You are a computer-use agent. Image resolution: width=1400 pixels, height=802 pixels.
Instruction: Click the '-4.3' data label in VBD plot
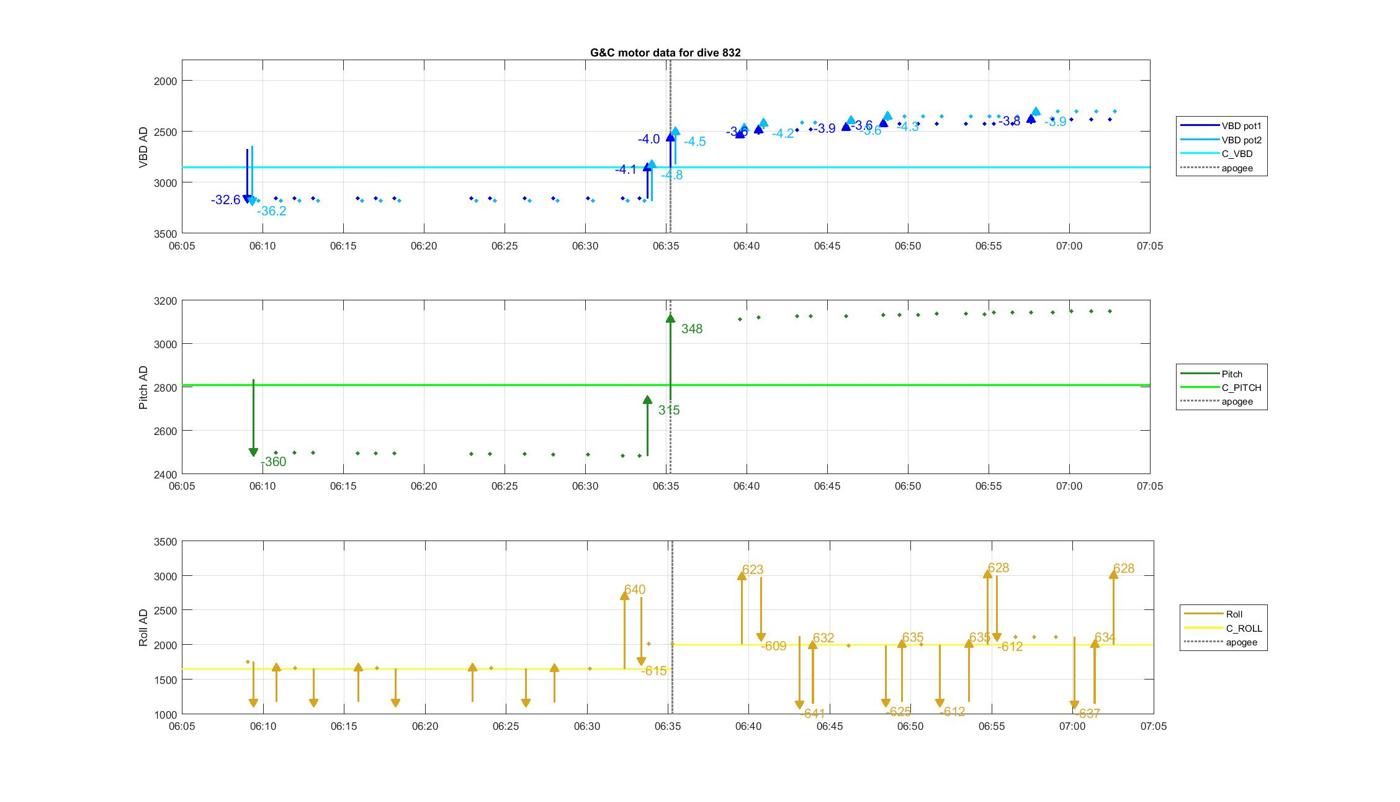pyautogui.click(x=908, y=127)
